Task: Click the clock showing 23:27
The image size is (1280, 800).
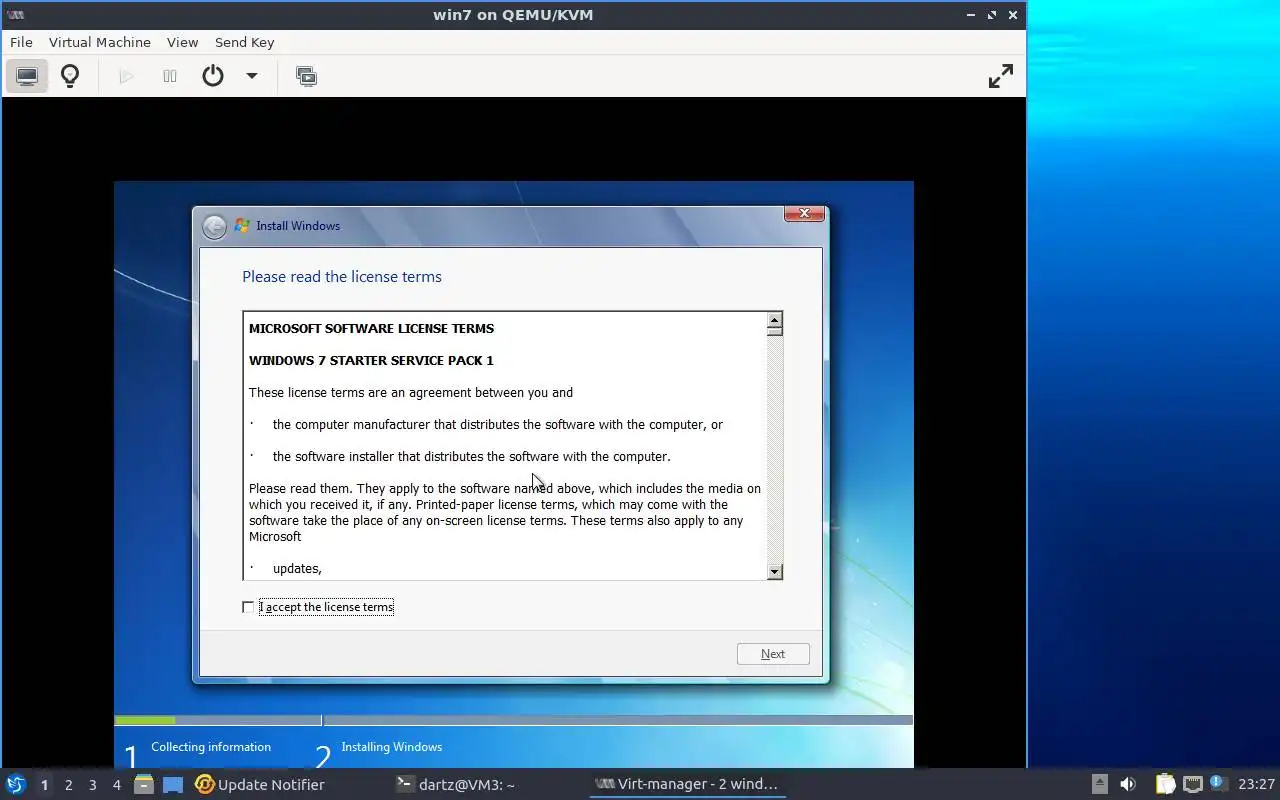Action: point(1256,785)
